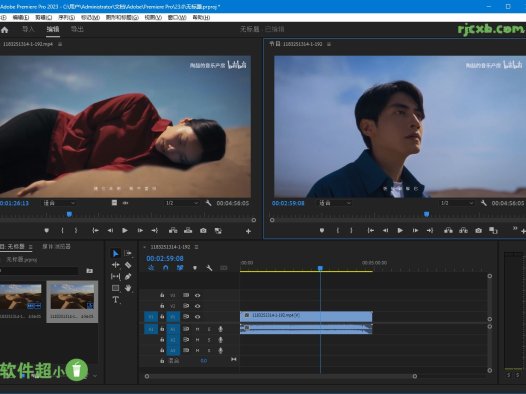Viewport: 526px width, 394px height.
Task: Select the Selection arrow tool
Action: (115, 253)
